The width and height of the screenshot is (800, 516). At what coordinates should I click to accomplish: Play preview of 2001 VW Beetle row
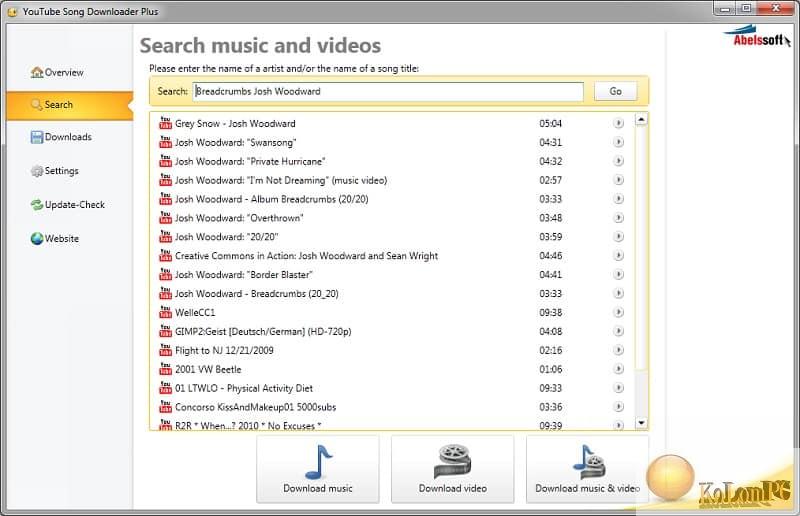pyautogui.click(x=618, y=369)
